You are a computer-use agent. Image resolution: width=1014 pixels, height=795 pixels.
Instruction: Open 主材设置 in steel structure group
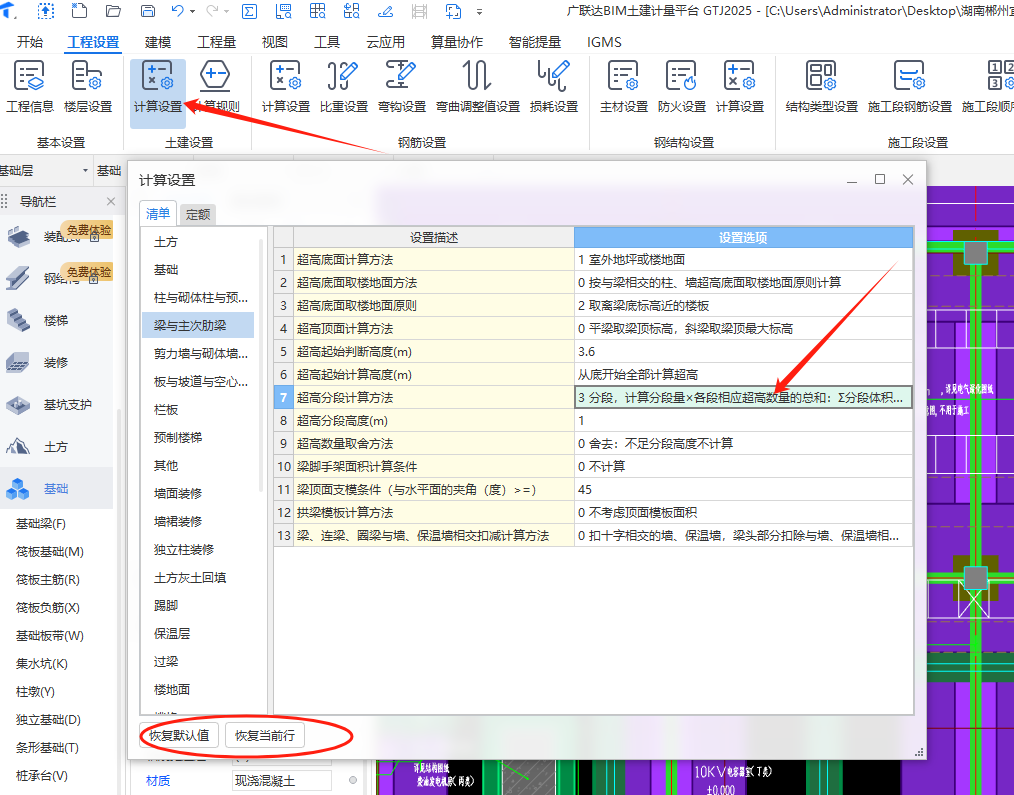pyautogui.click(x=623, y=87)
